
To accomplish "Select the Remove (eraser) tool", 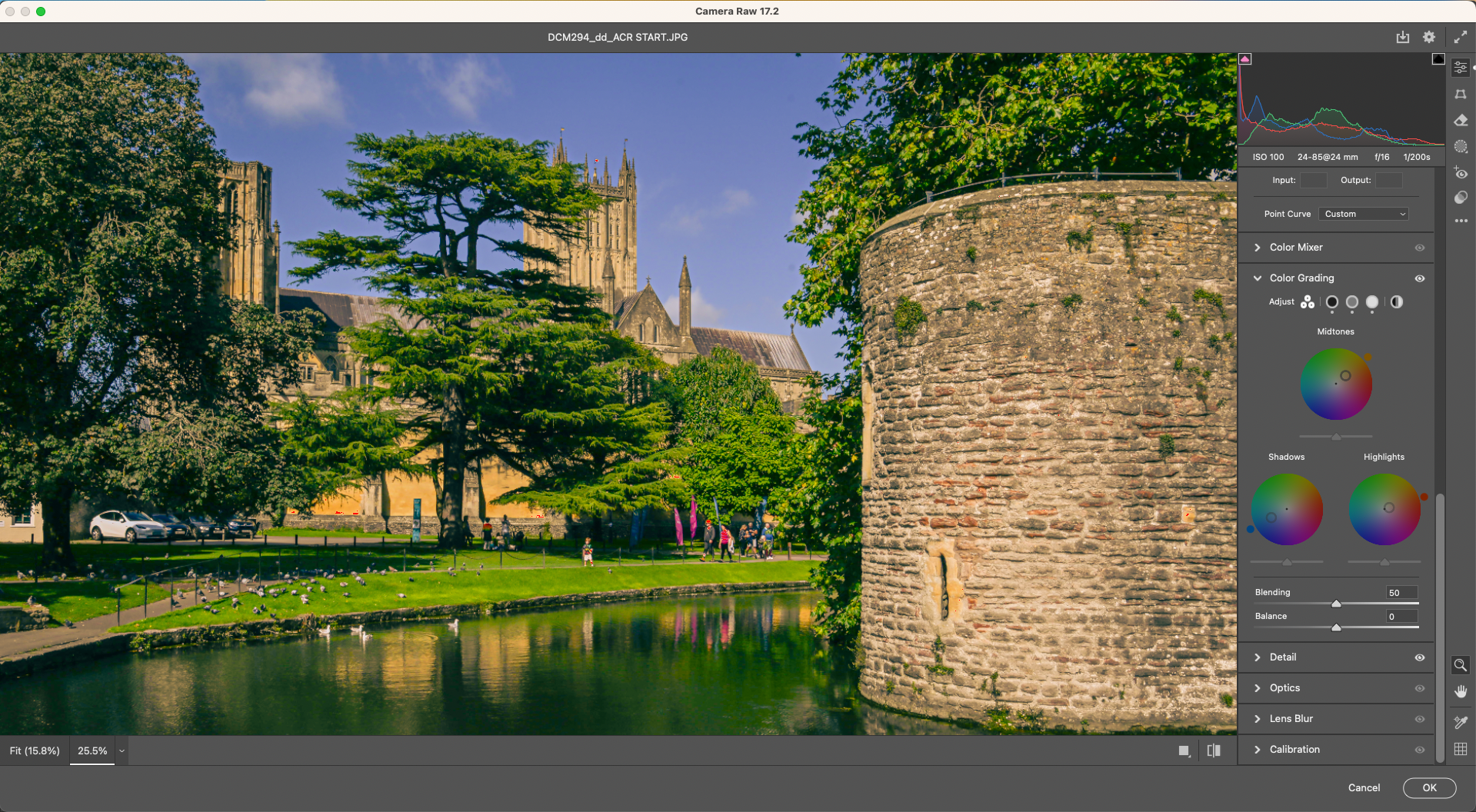I will click(x=1461, y=120).
